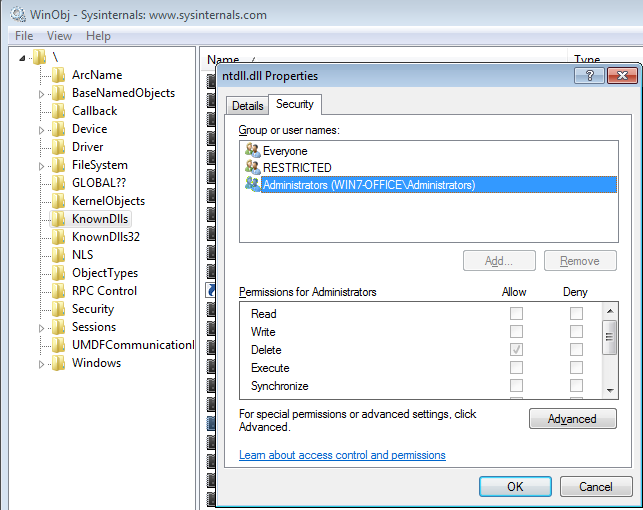Open the access control and permissions link

[x=342, y=455]
